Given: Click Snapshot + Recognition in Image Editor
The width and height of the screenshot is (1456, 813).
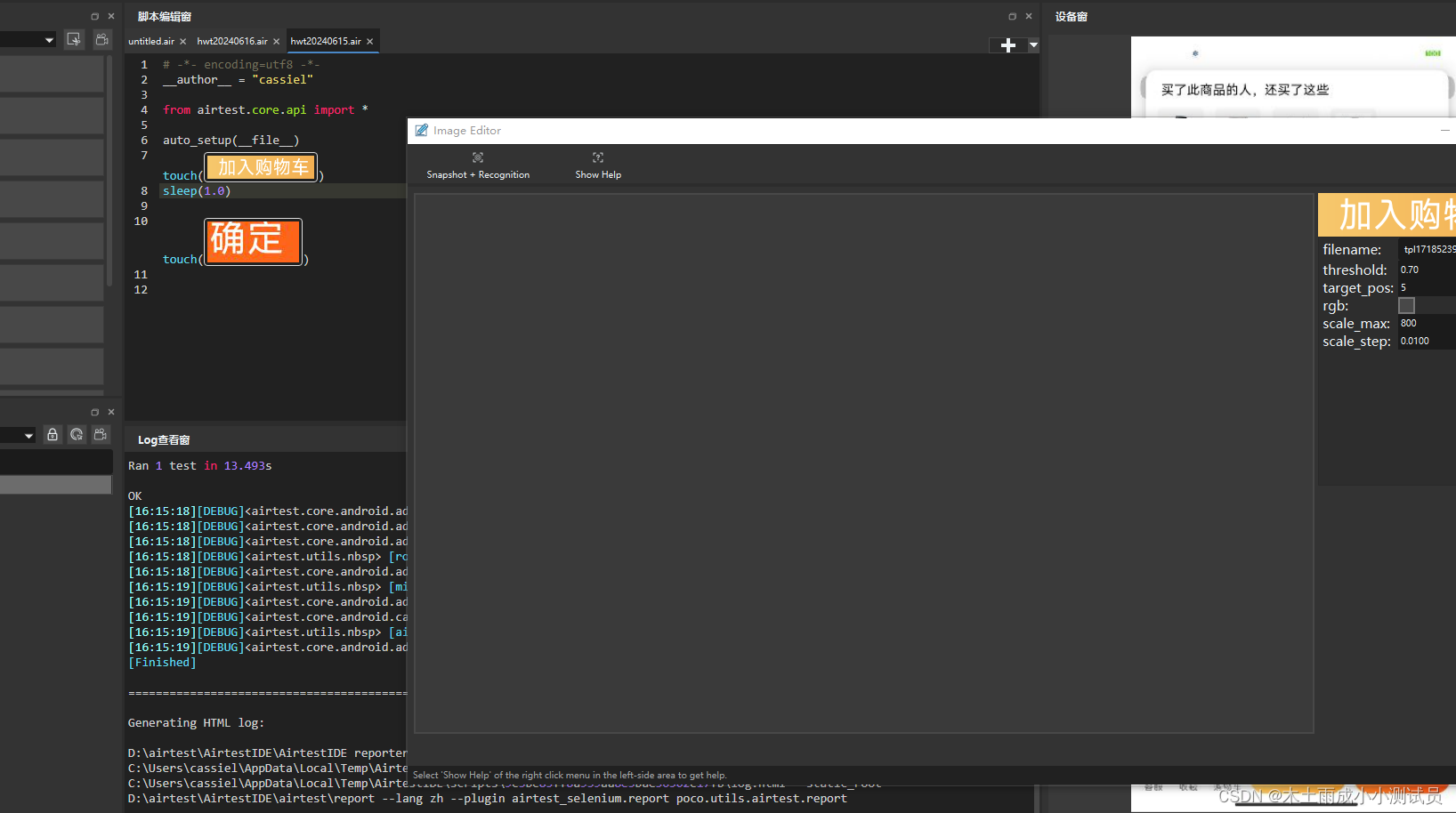Looking at the screenshot, I should click(478, 165).
